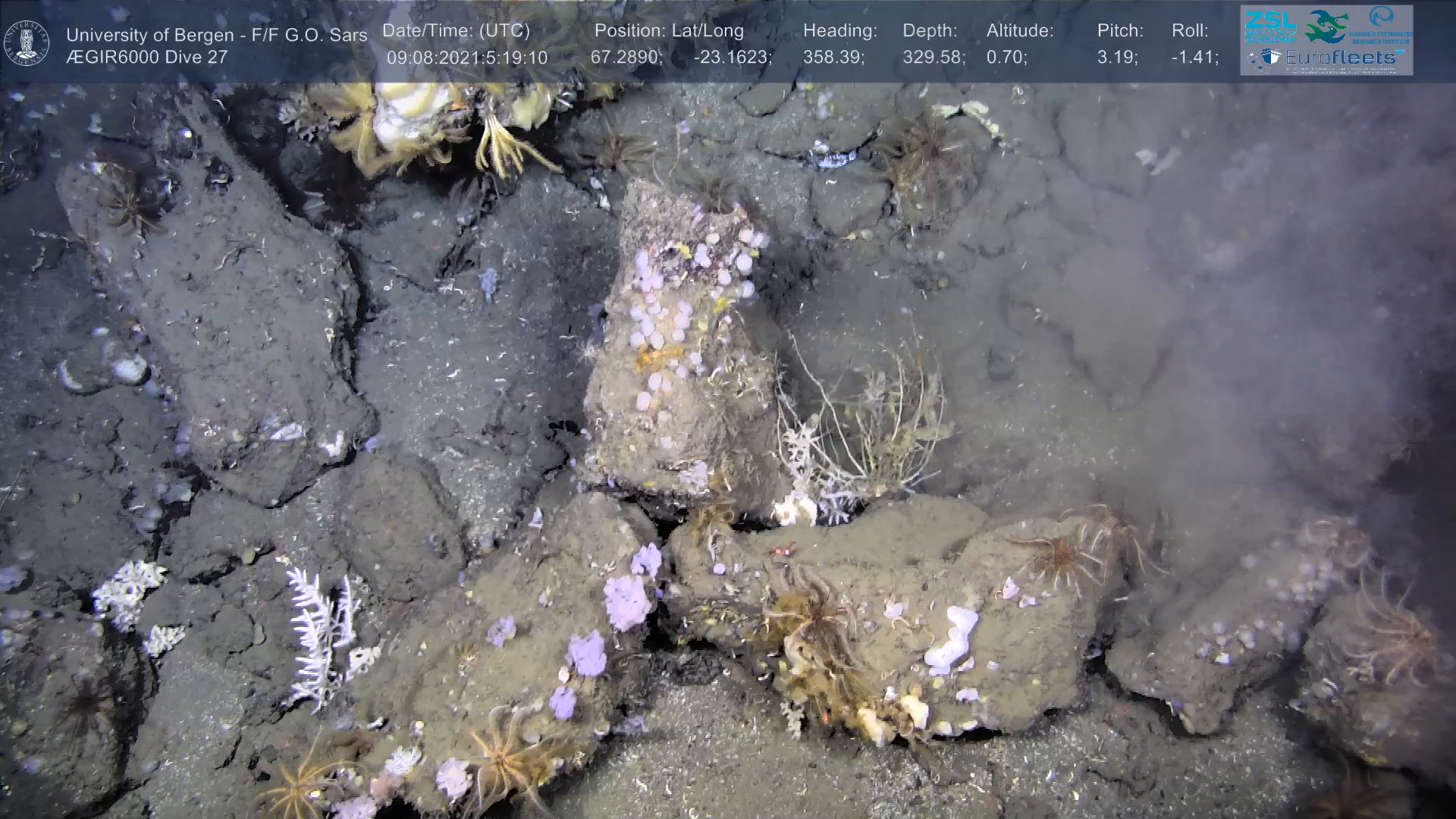Click the depth value 329.58
1456x819 pixels.
coord(933,58)
